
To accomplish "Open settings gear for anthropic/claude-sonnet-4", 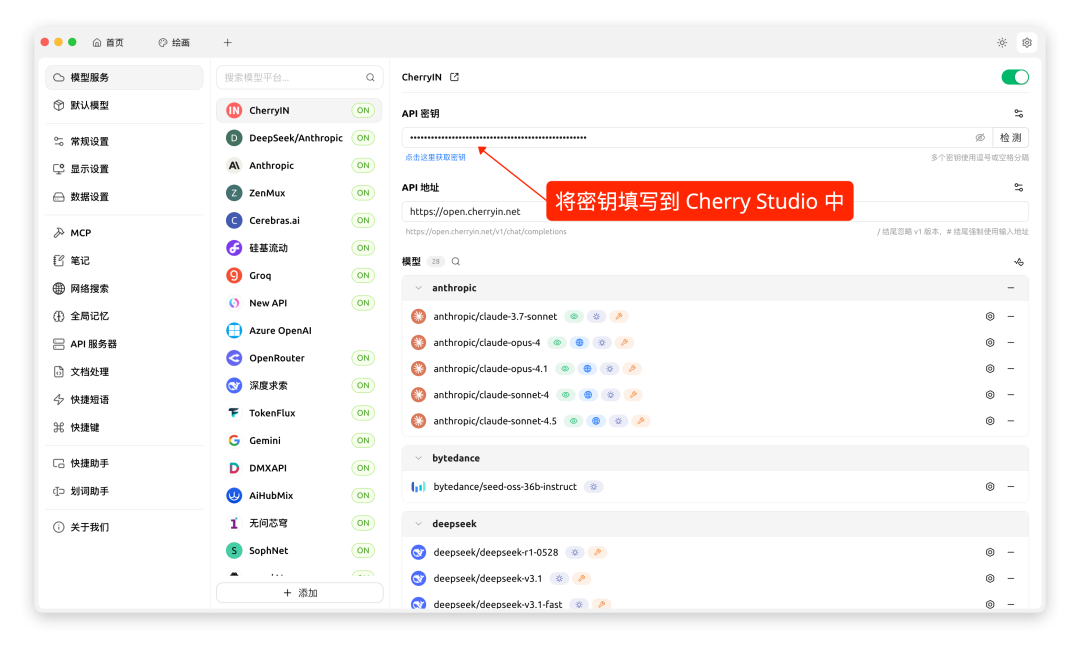I will (990, 395).
